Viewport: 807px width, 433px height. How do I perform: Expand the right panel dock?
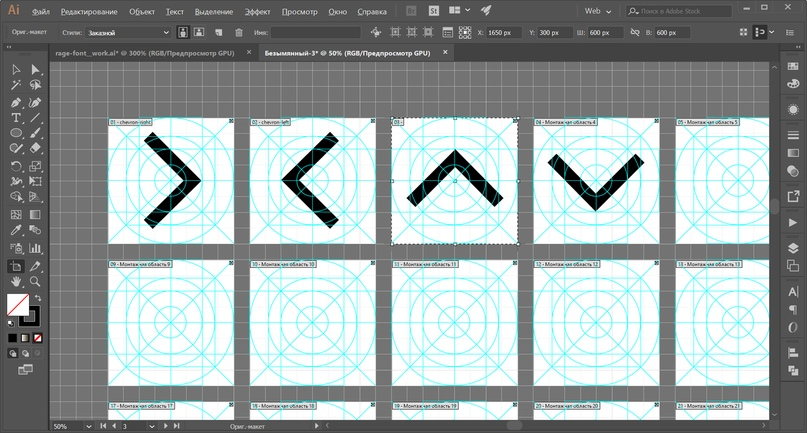coord(798,47)
